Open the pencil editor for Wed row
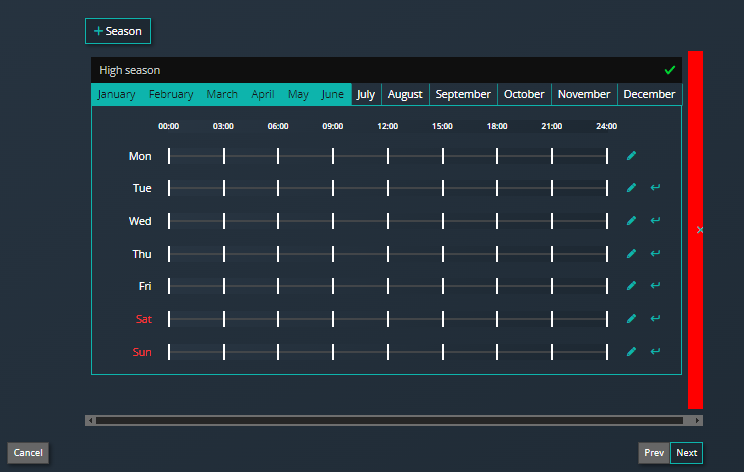Screen dimensions: 744x472 [x=631, y=221]
